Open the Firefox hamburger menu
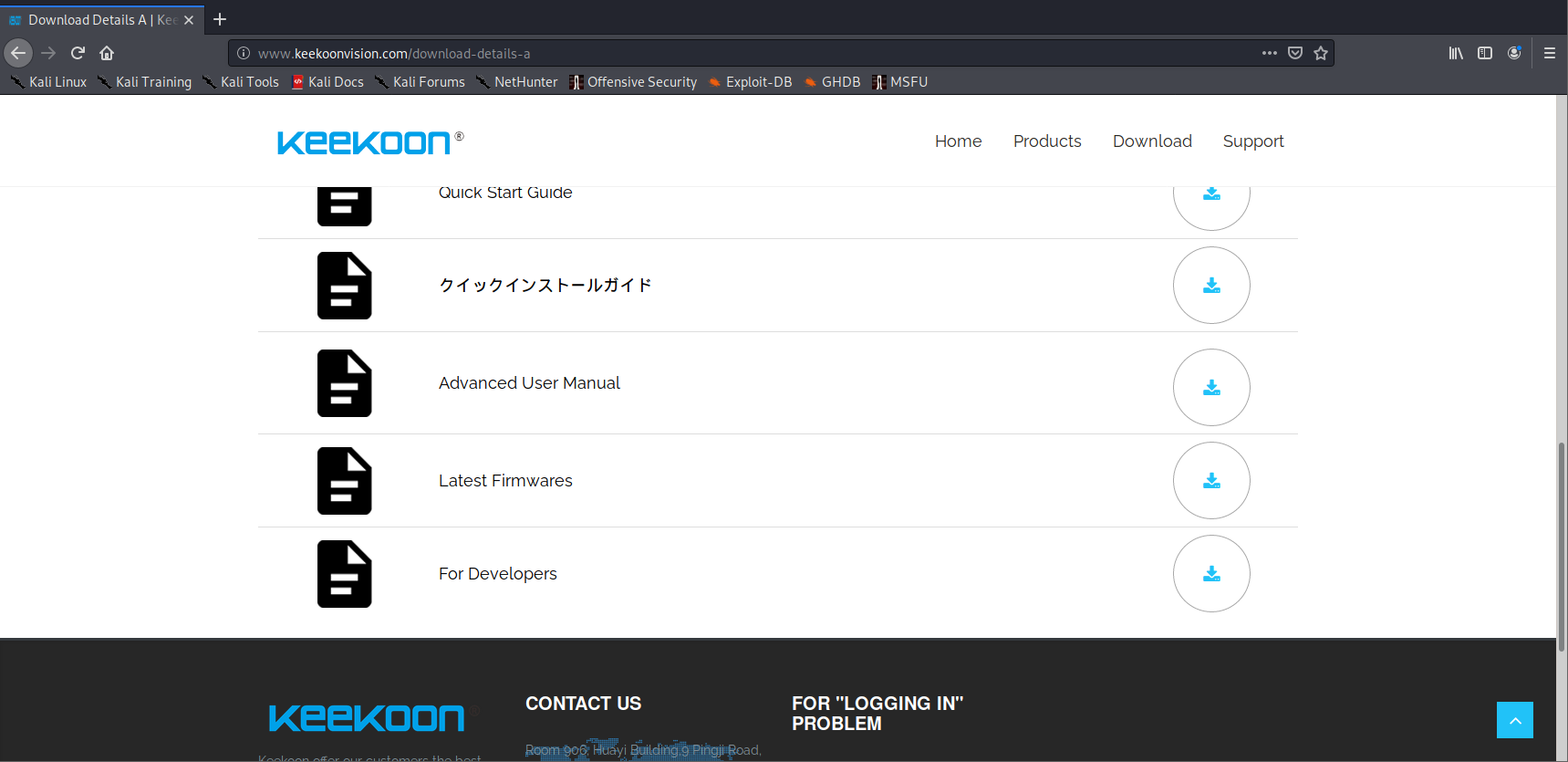This screenshot has width=1568, height=762. click(1549, 53)
